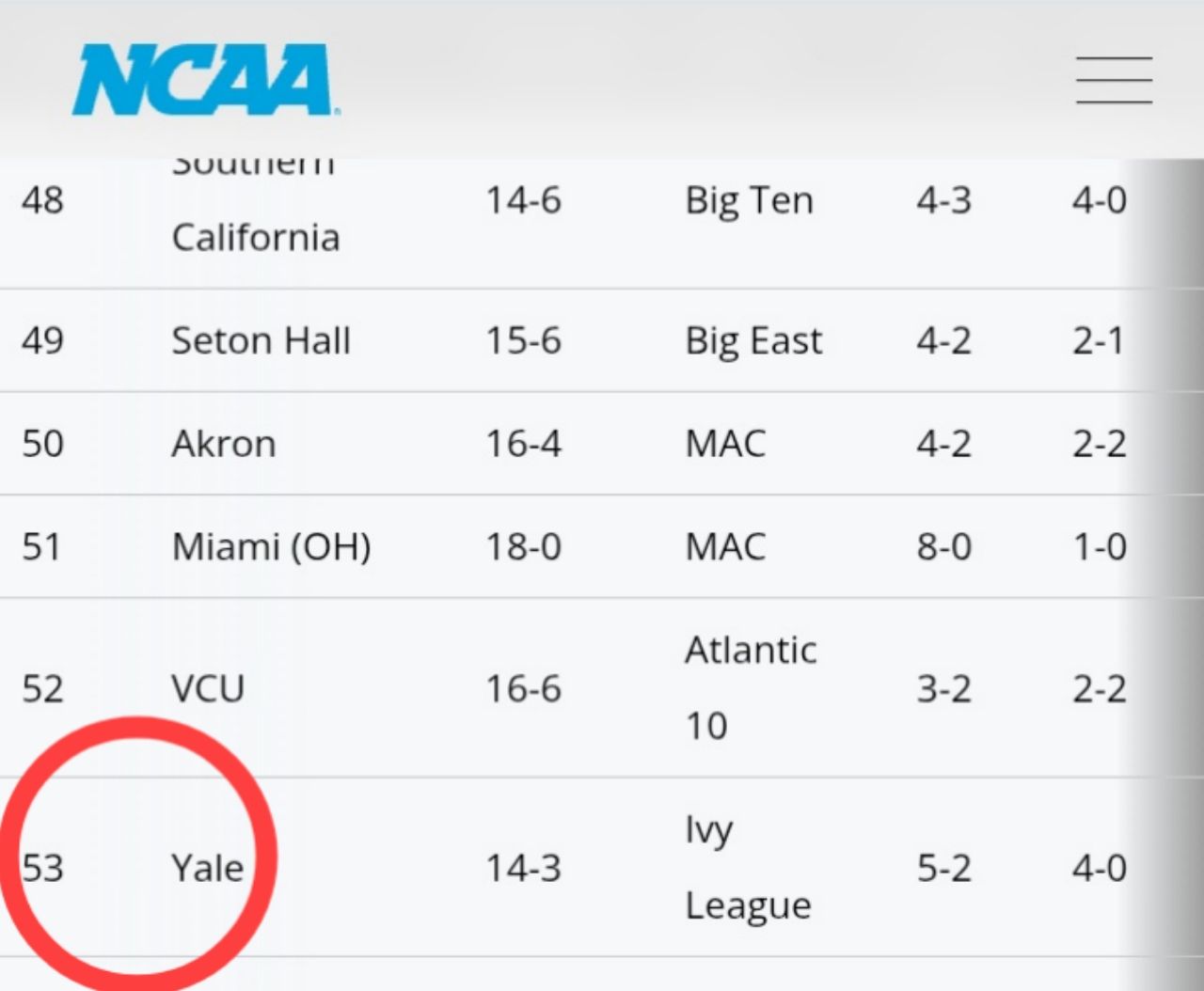Image resolution: width=1204 pixels, height=991 pixels.
Task: Select the Yale team name
Action: (x=207, y=867)
